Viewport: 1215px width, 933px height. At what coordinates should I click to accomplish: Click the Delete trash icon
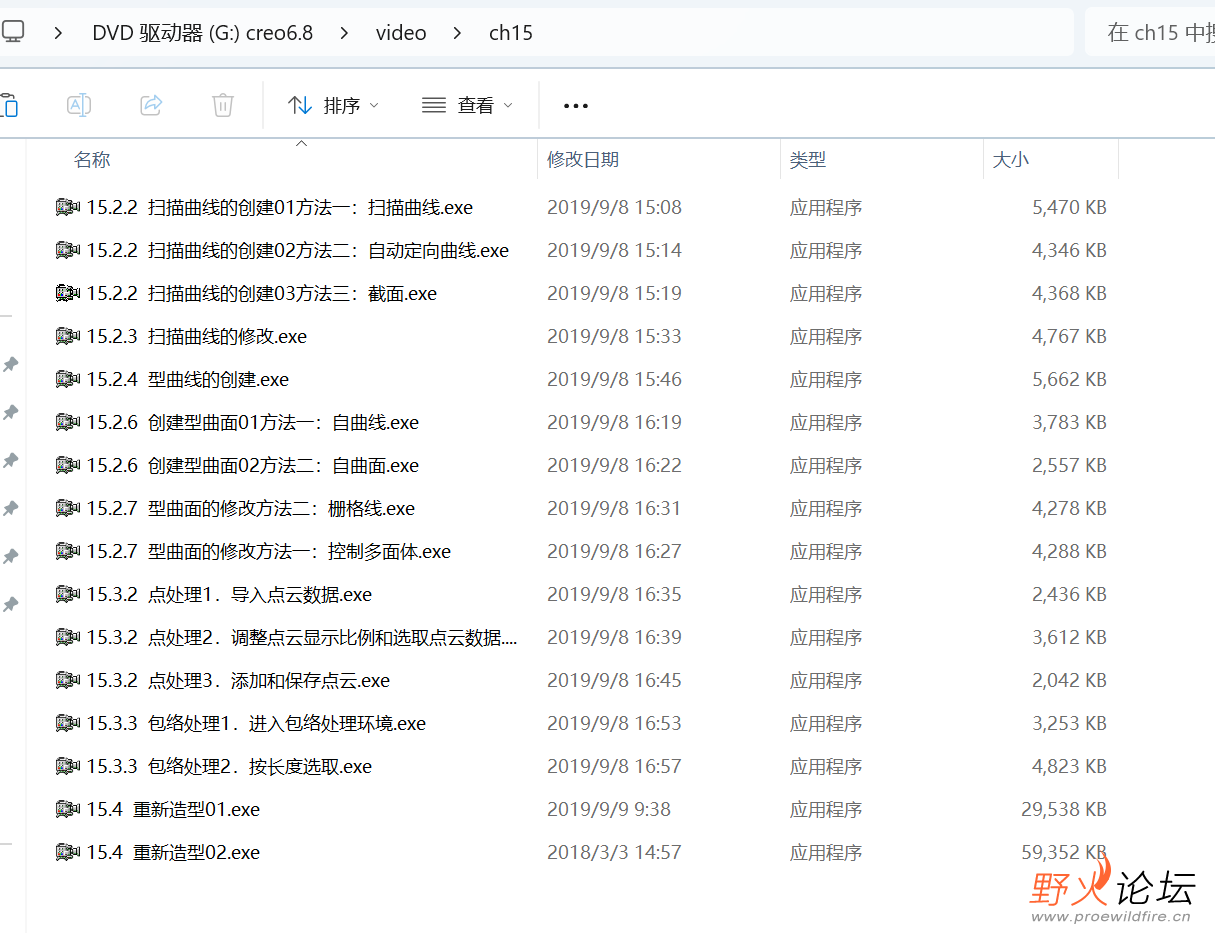click(x=222, y=105)
